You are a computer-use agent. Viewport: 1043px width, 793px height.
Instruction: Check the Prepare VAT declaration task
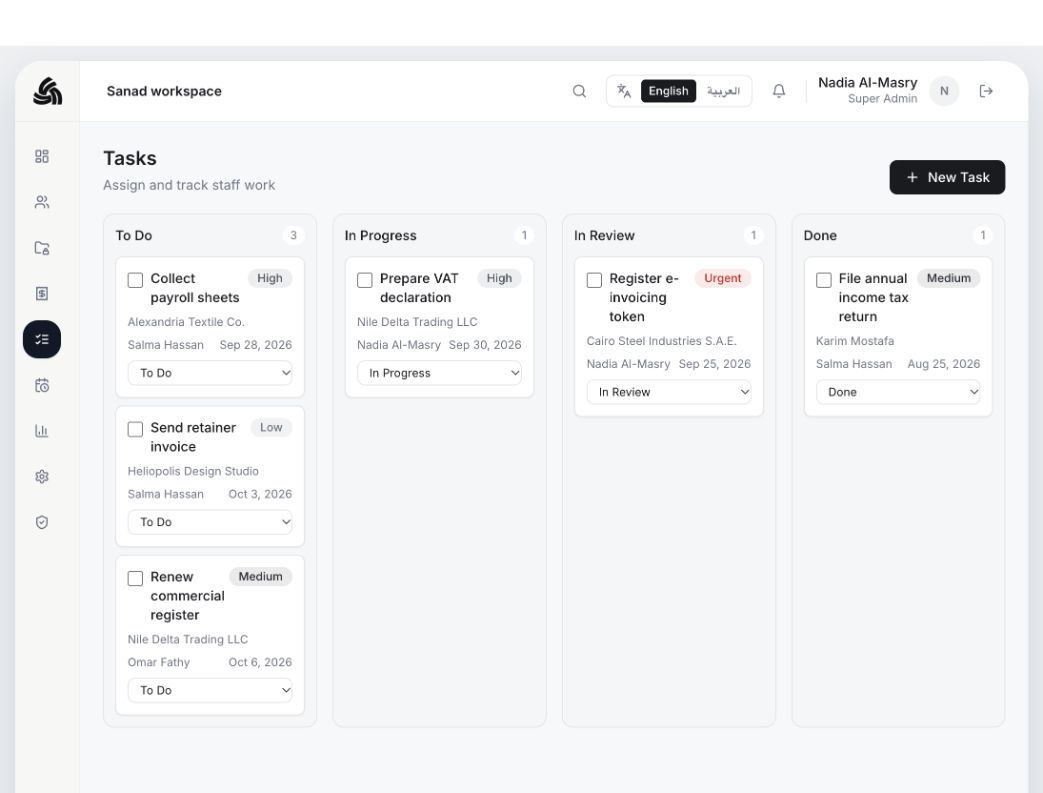[x=365, y=280]
